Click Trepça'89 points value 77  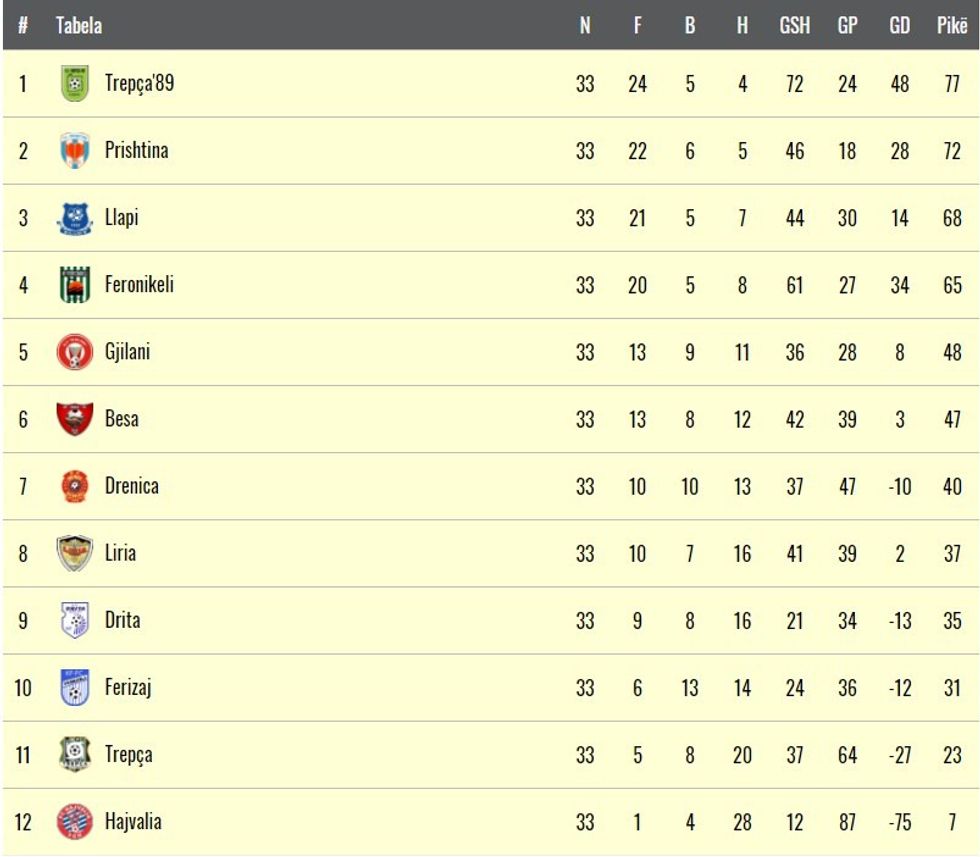coord(951,84)
